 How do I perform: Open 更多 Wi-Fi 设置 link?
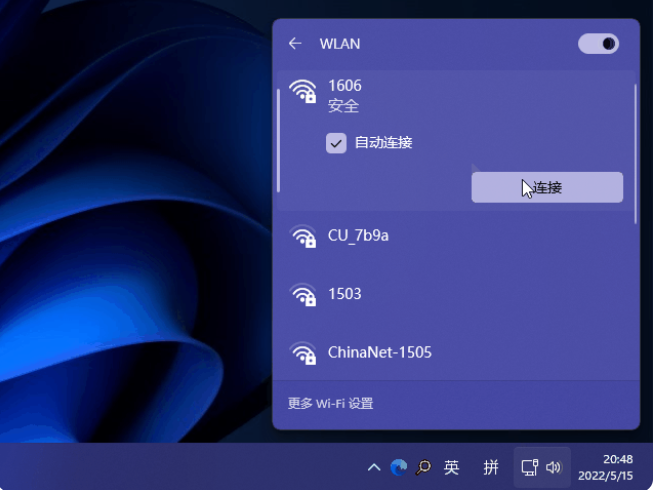pos(330,404)
